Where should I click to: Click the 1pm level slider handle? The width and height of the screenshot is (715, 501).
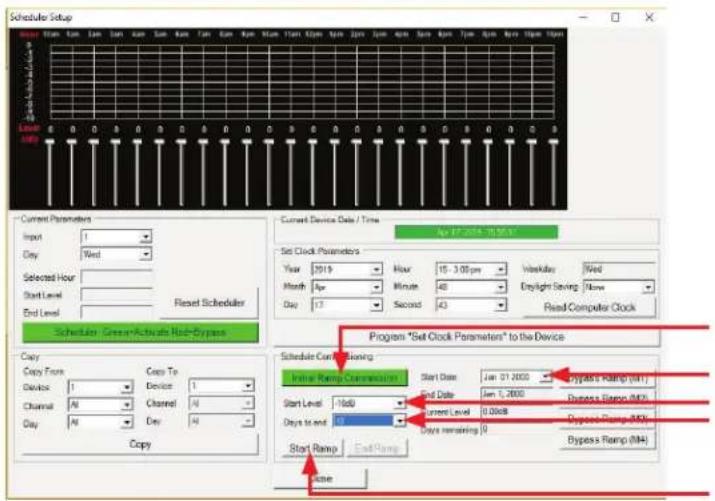334,143
